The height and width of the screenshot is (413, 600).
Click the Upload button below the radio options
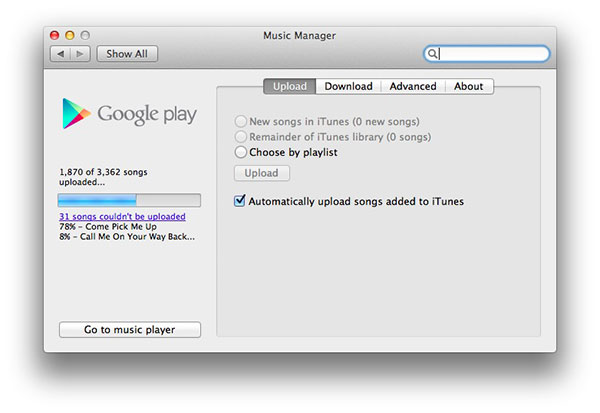pos(262,173)
